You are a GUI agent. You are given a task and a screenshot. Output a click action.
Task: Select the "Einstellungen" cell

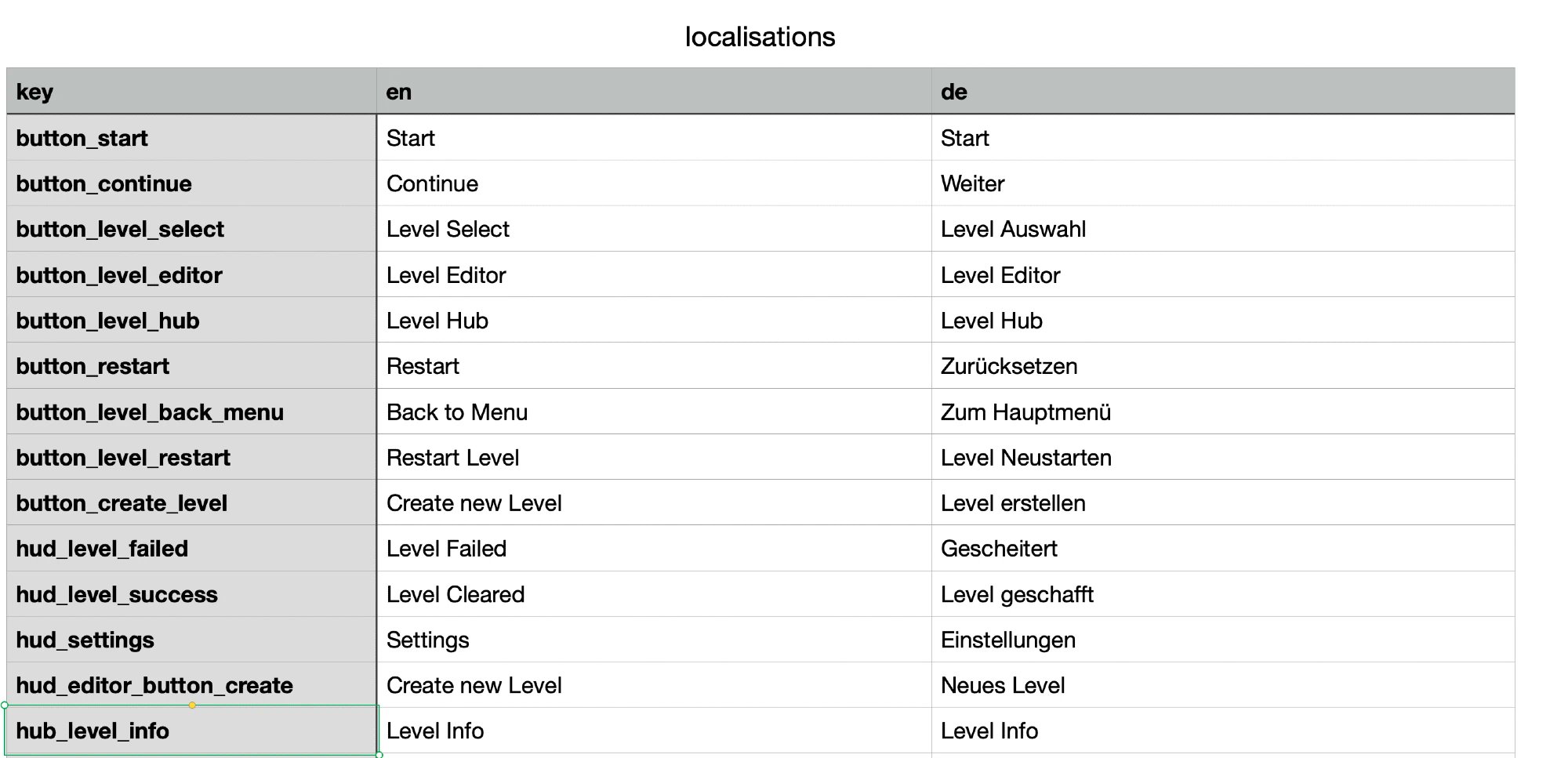point(1222,640)
